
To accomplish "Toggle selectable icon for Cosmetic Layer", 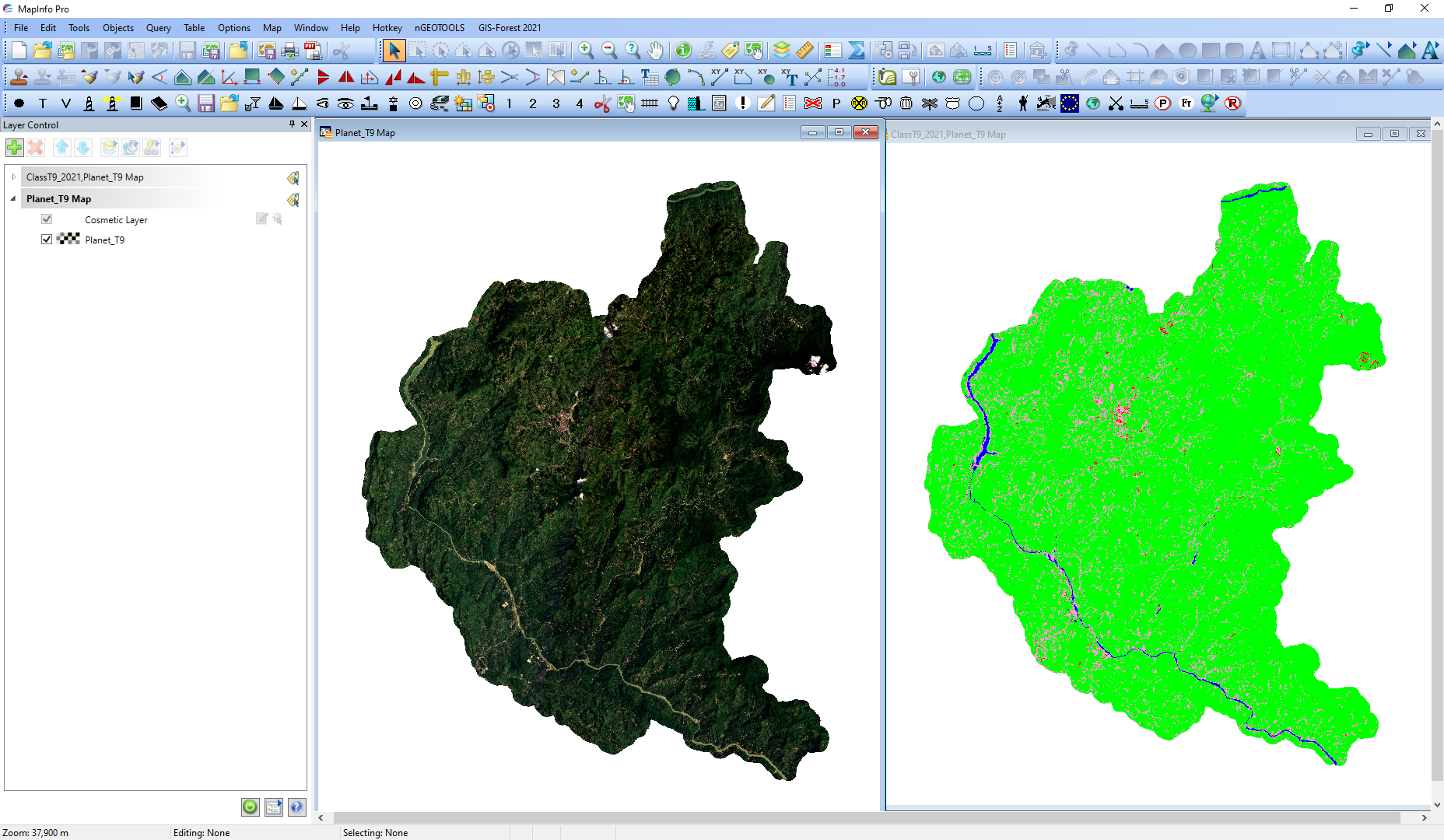I will tap(278, 219).
